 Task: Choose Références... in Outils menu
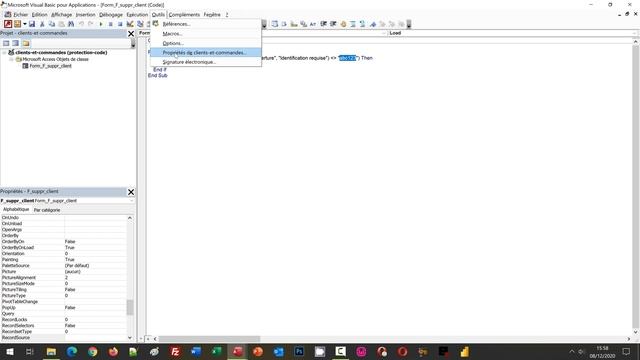click(x=206, y=24)
